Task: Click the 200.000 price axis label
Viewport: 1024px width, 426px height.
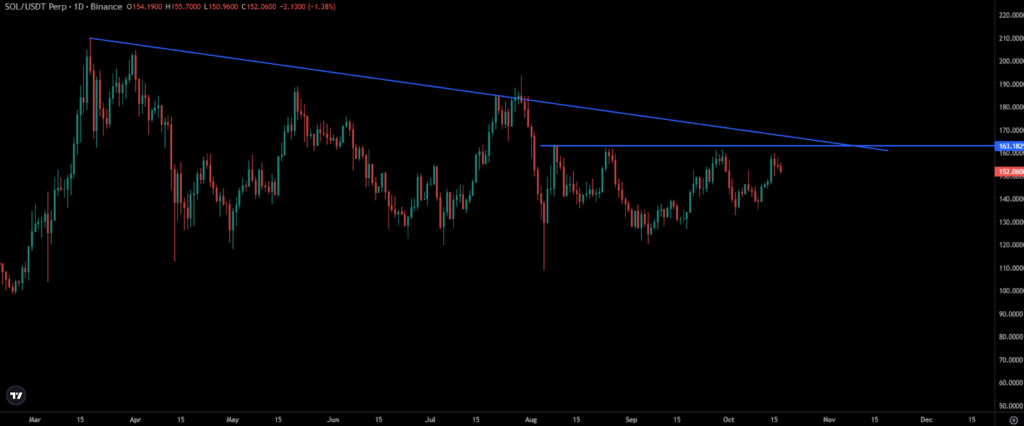Action: [x=1010, y=61]
